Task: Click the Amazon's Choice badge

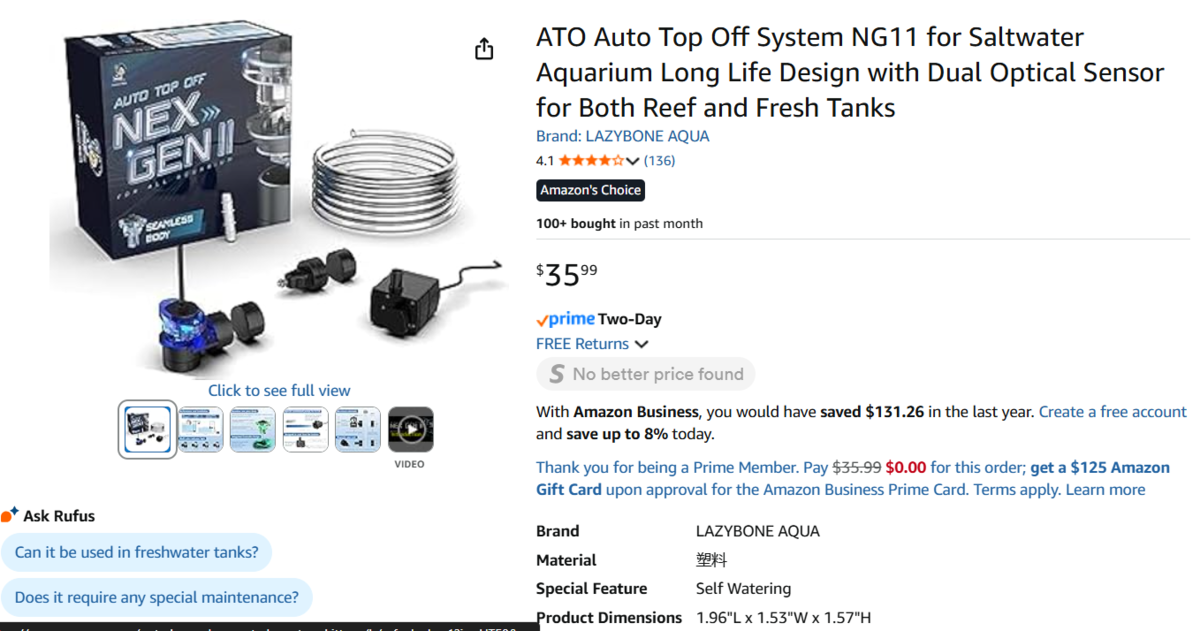Action: [x=591, y=190]
